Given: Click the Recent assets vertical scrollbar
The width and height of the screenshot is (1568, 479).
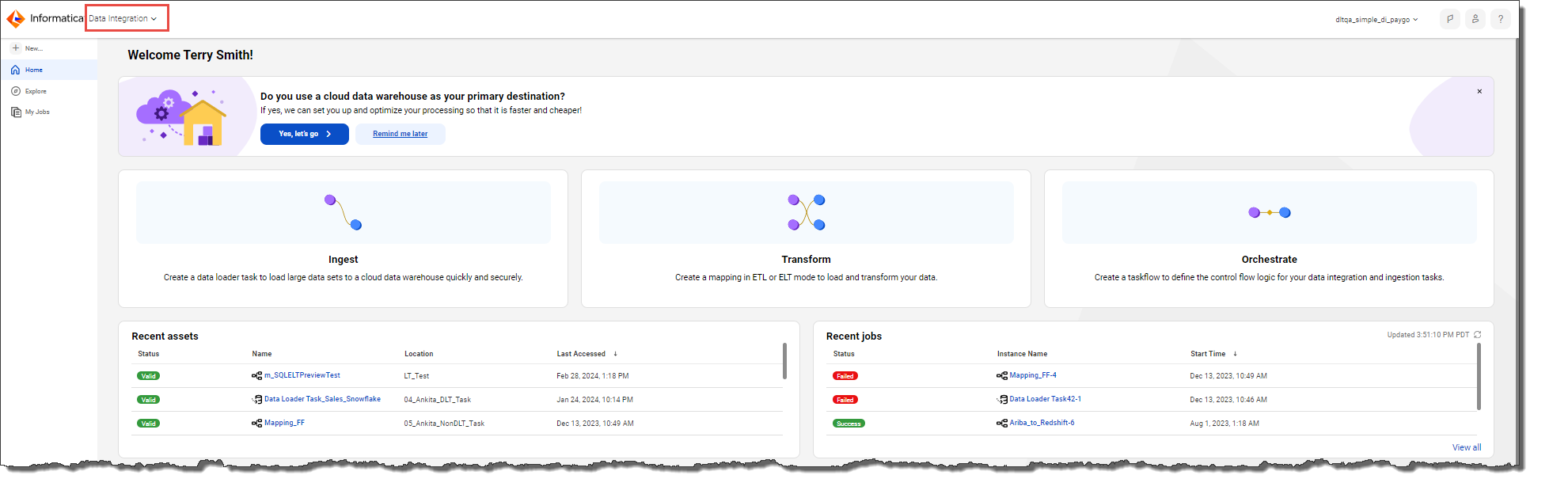Looking at the screenshot, I should tap(784, 361).
